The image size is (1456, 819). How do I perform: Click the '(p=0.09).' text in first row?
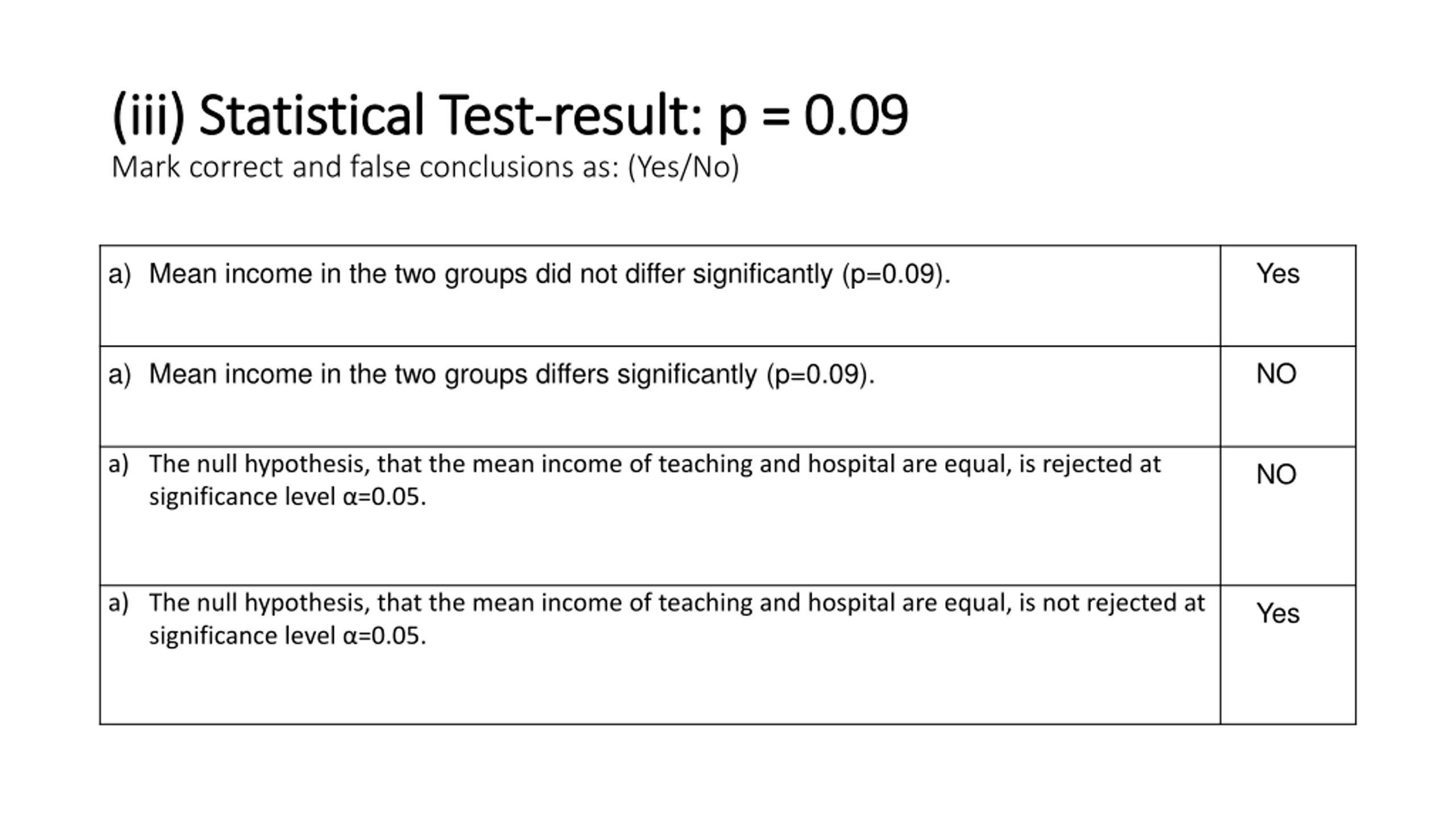896,274
